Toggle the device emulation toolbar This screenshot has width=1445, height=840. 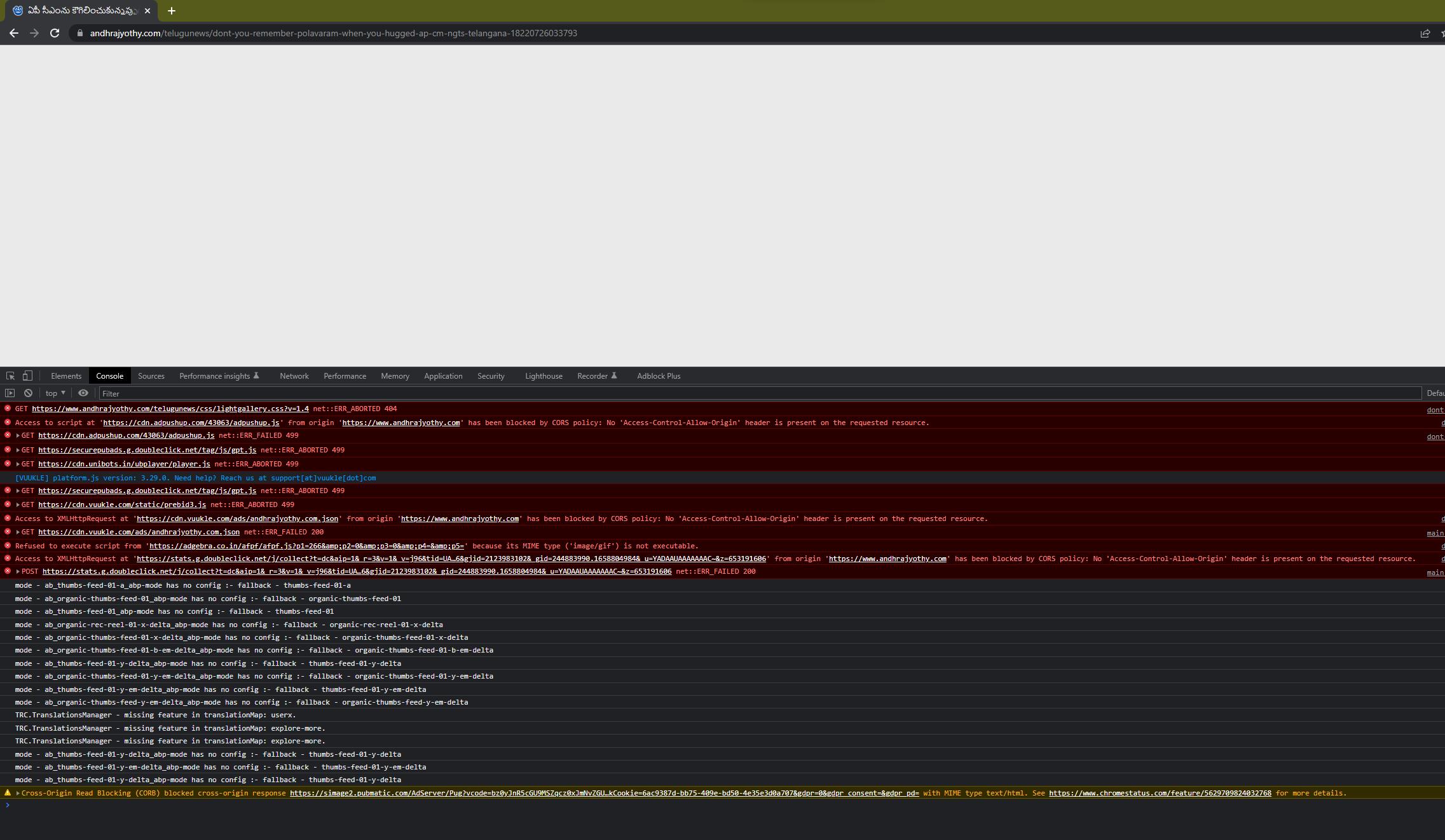(27, 376)
